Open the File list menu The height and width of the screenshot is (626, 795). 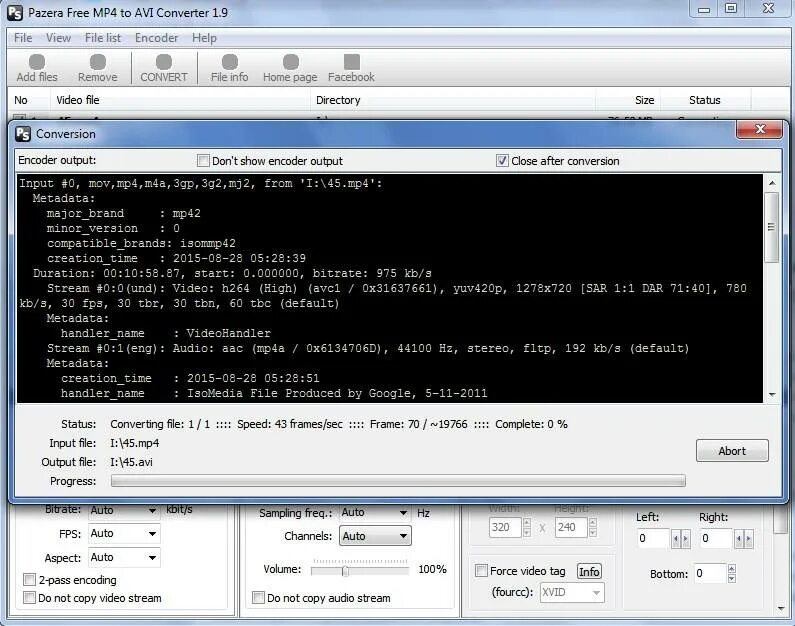pos(103,38)
